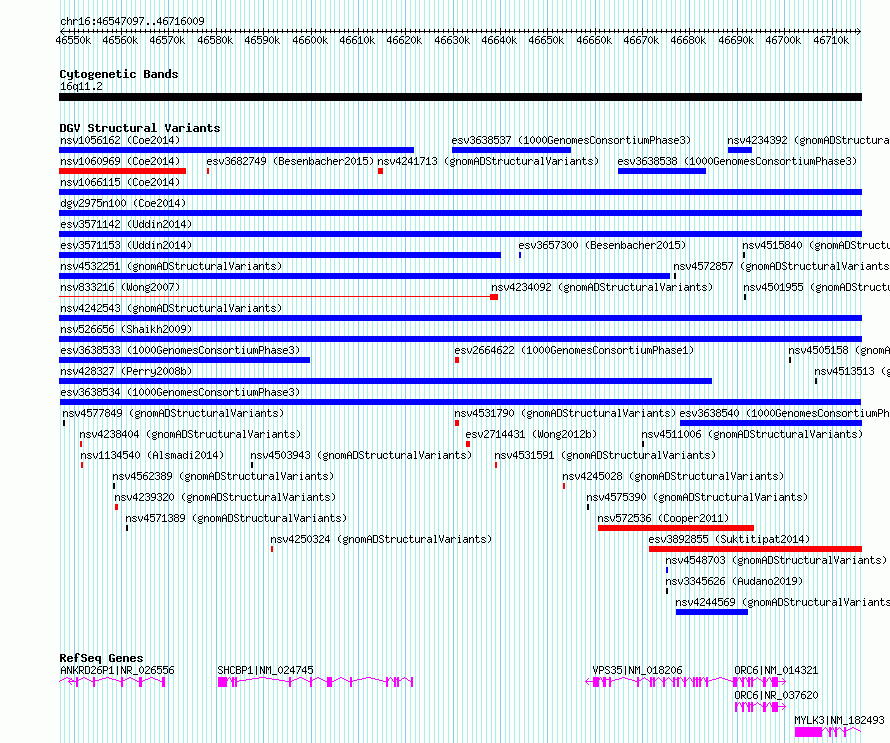Click the nsv4501955 variant label
This screenshot has height=743, width=890.
[x=816, y=287]
